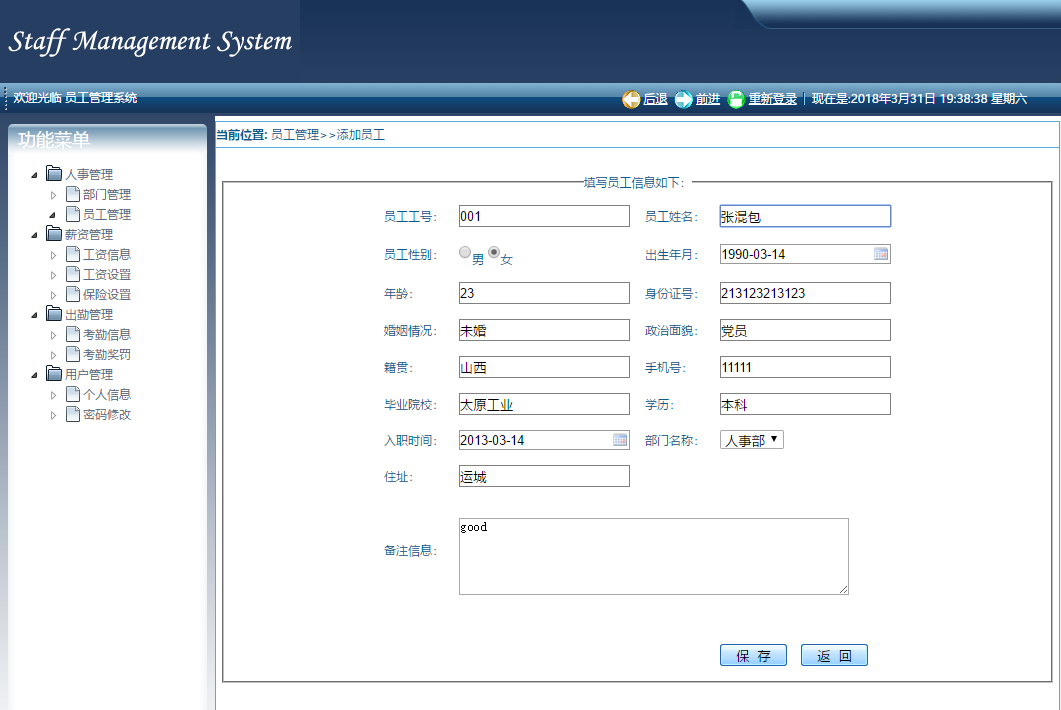Click the document icon beside 工资信息
The image size is (1061, 710).
pos(72,254)
